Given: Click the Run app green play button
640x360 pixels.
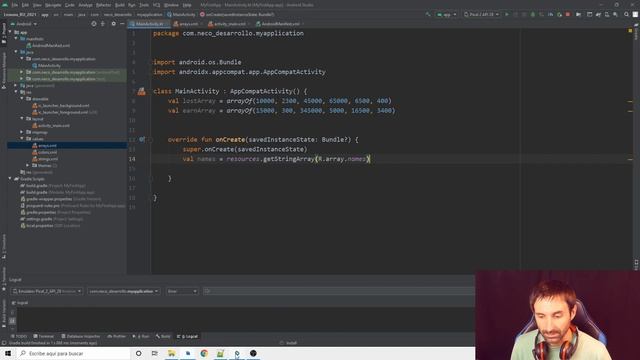Looking at the screenshot, I should click(507, 14).
